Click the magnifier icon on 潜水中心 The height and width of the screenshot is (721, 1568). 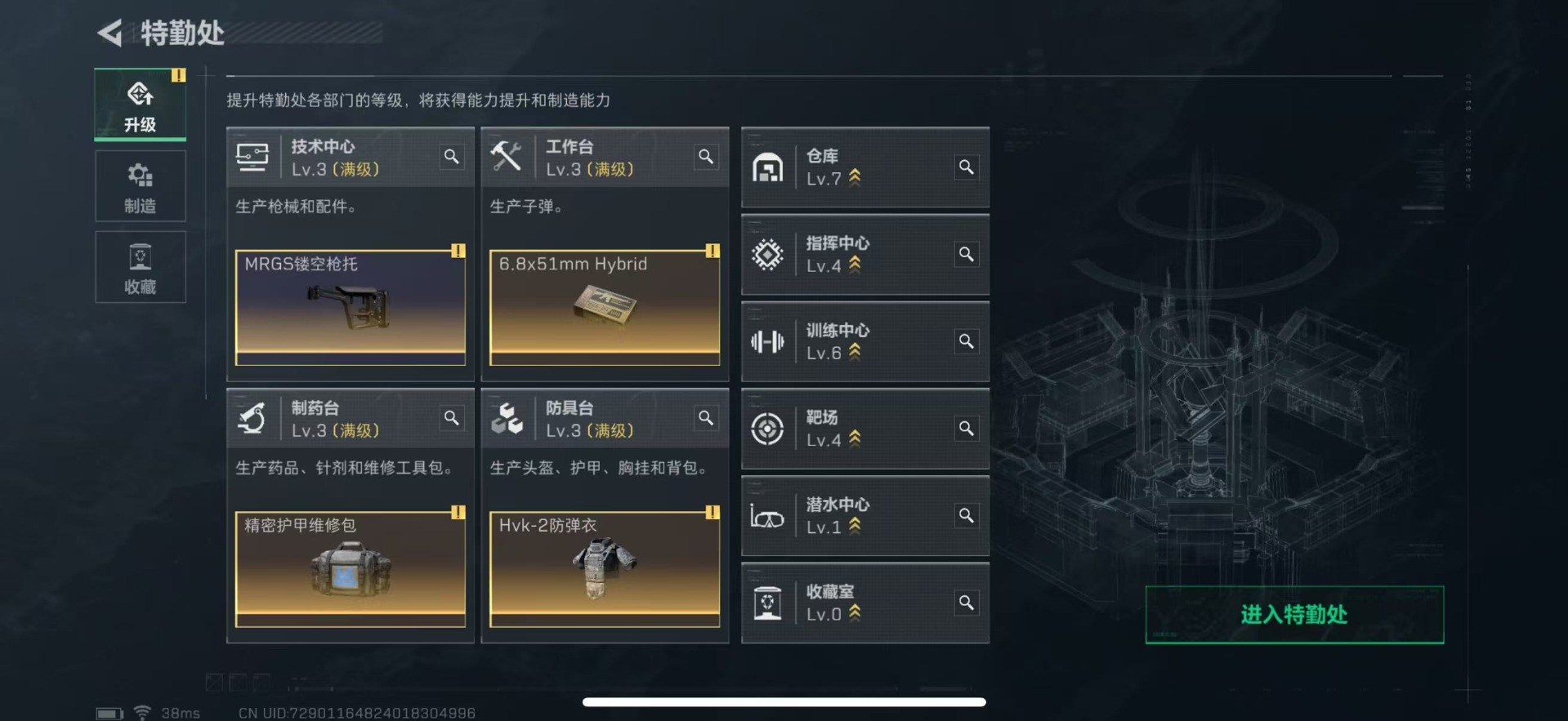click(x=966, y=516)
